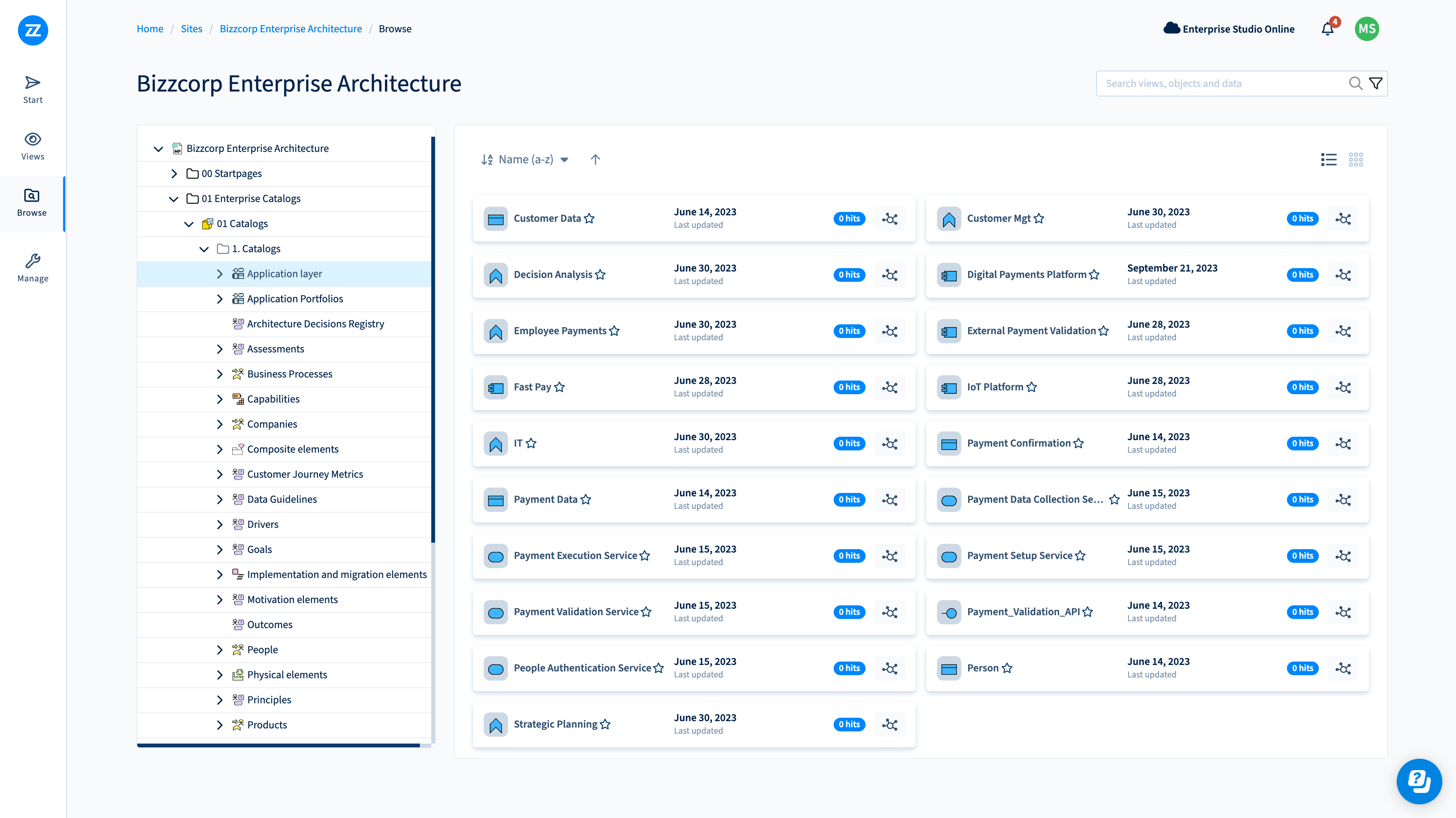Expand the Business Processes tree node
This screenshot has height=818, width=1456.
[x=220, y=374]
